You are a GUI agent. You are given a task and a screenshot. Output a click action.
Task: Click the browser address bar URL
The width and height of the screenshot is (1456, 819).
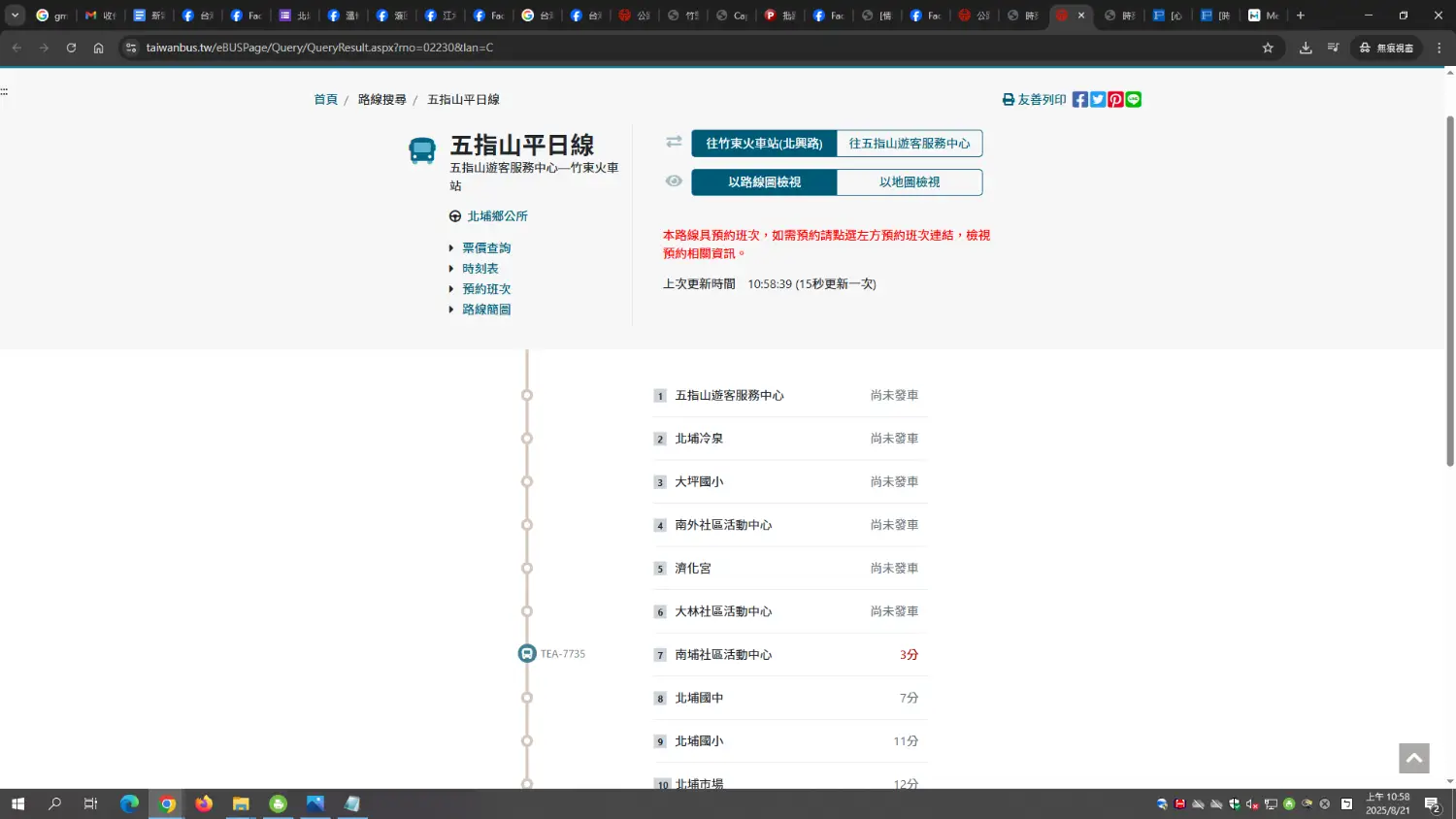pos(319,48)
